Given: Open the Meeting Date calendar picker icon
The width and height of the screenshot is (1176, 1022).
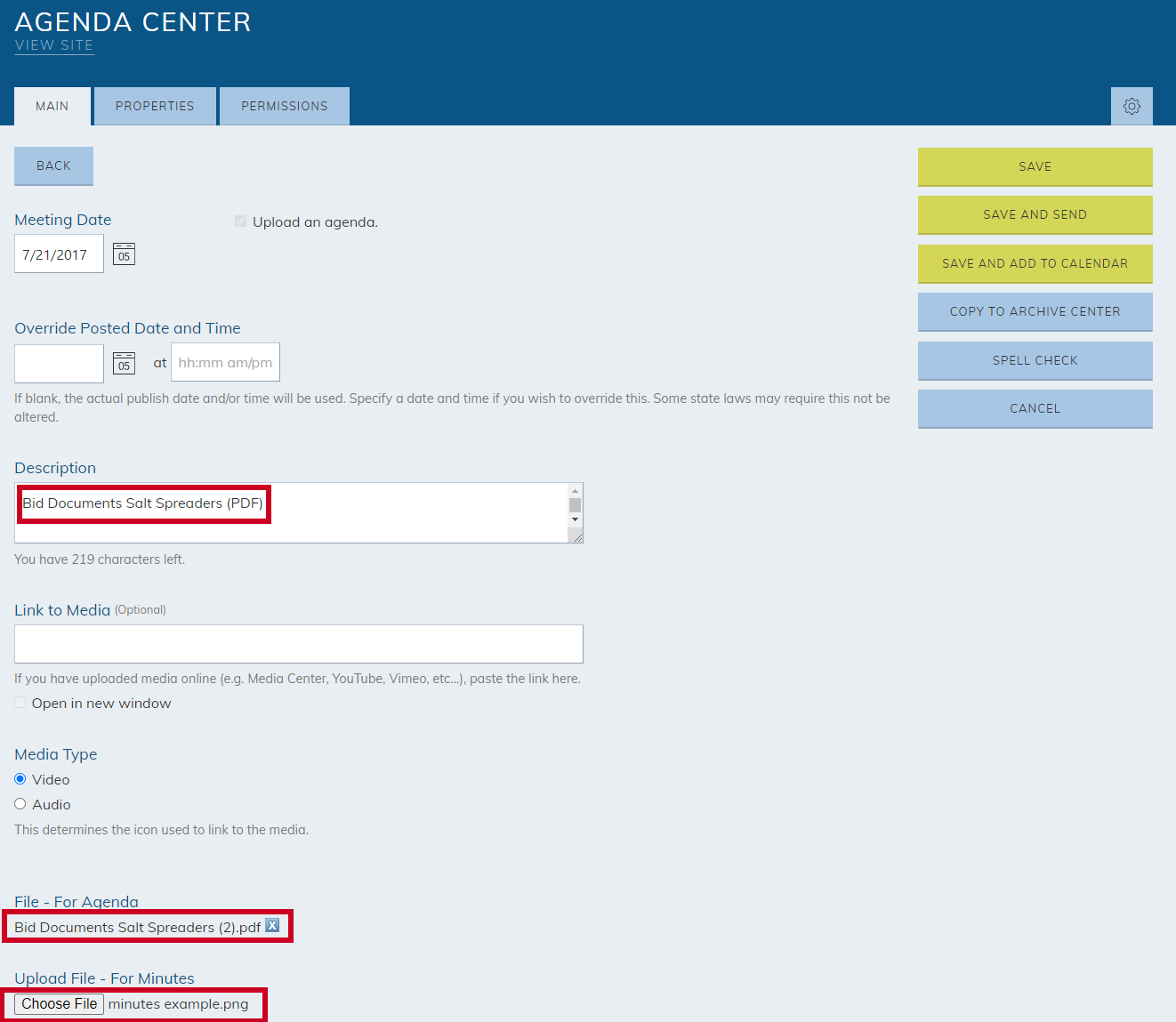Looking at the screenshot, I should coord(124,254).
